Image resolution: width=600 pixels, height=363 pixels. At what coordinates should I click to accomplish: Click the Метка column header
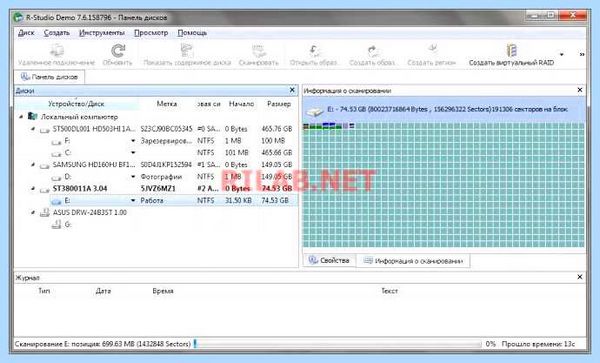click(167, 104)
